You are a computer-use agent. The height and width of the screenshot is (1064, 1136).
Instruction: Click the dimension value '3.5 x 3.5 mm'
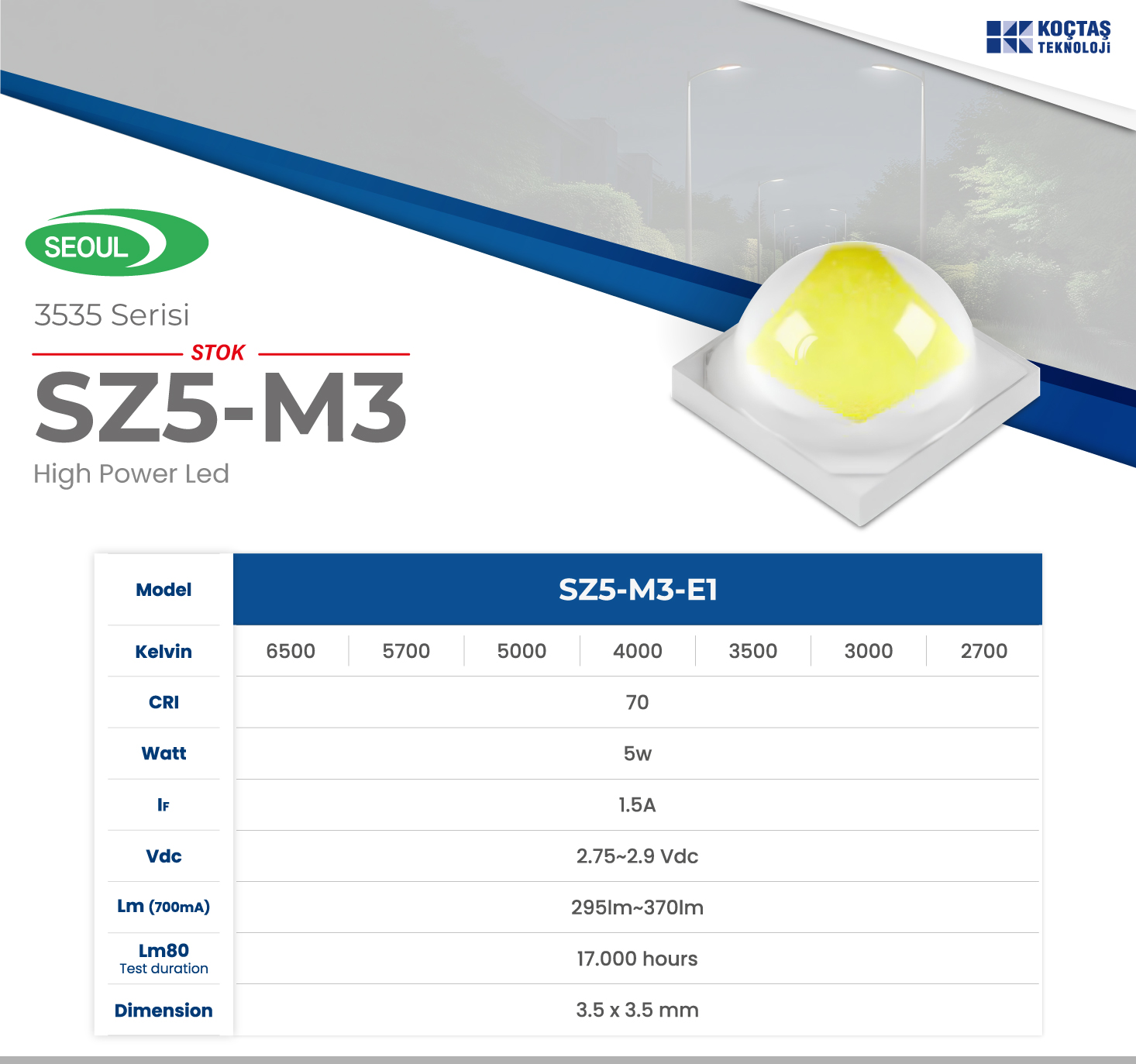[x=638, y=1011]
